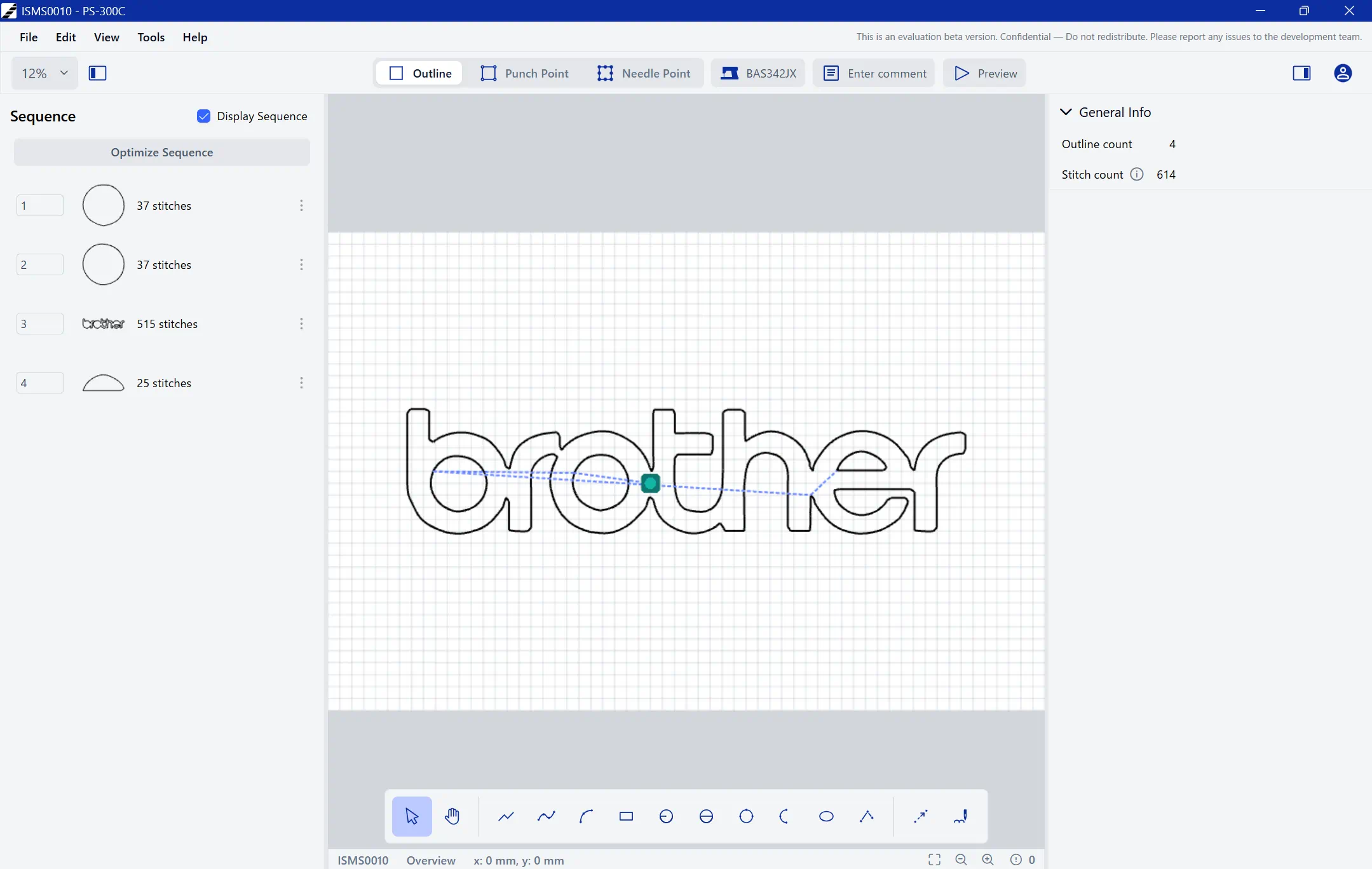1372x869 pixels.
Task: Choose the wavy curve drawing tool
Action: [x=546, y=816]
